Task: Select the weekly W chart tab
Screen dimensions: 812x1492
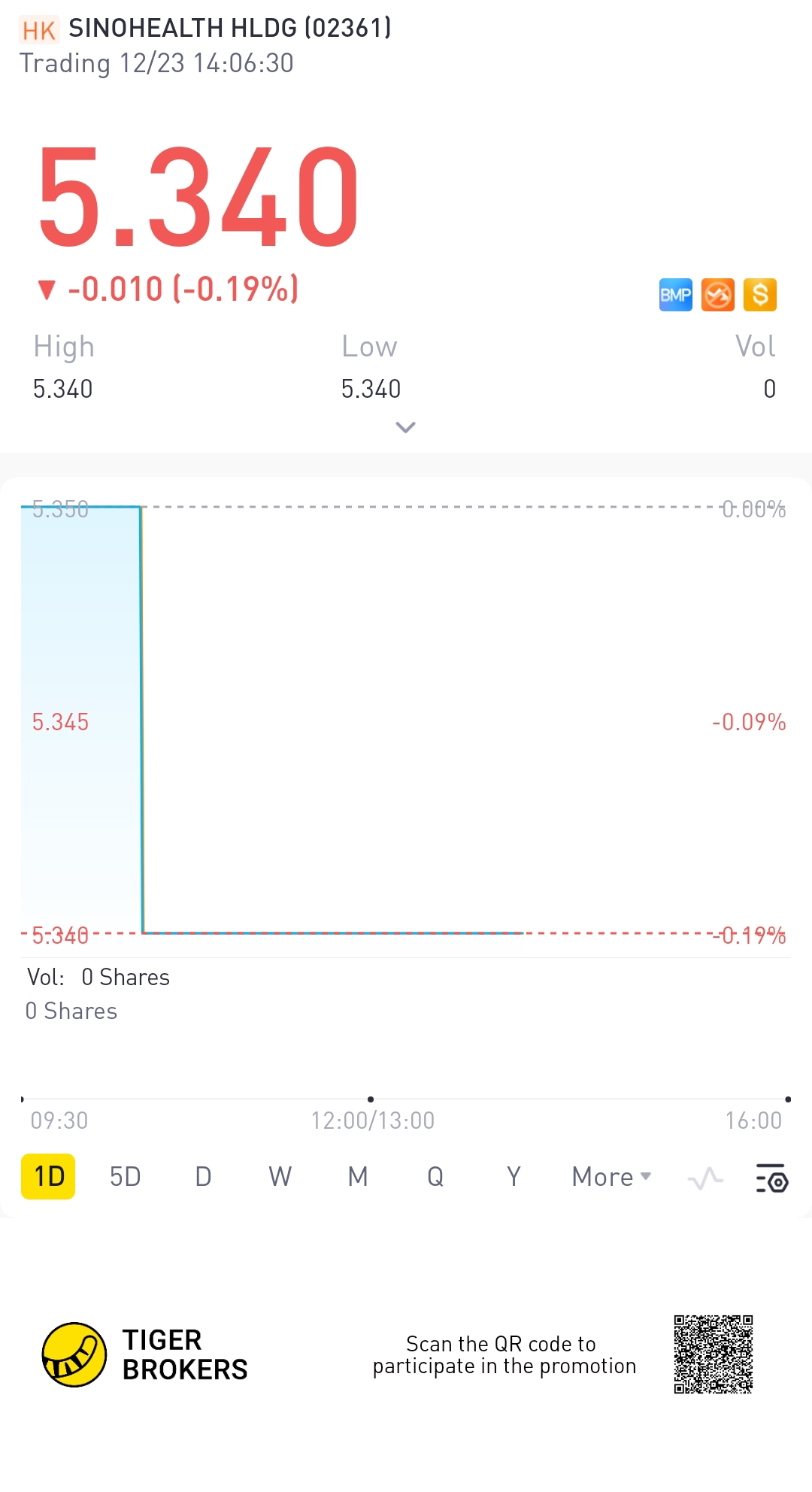Action: tap(280, 1177)
